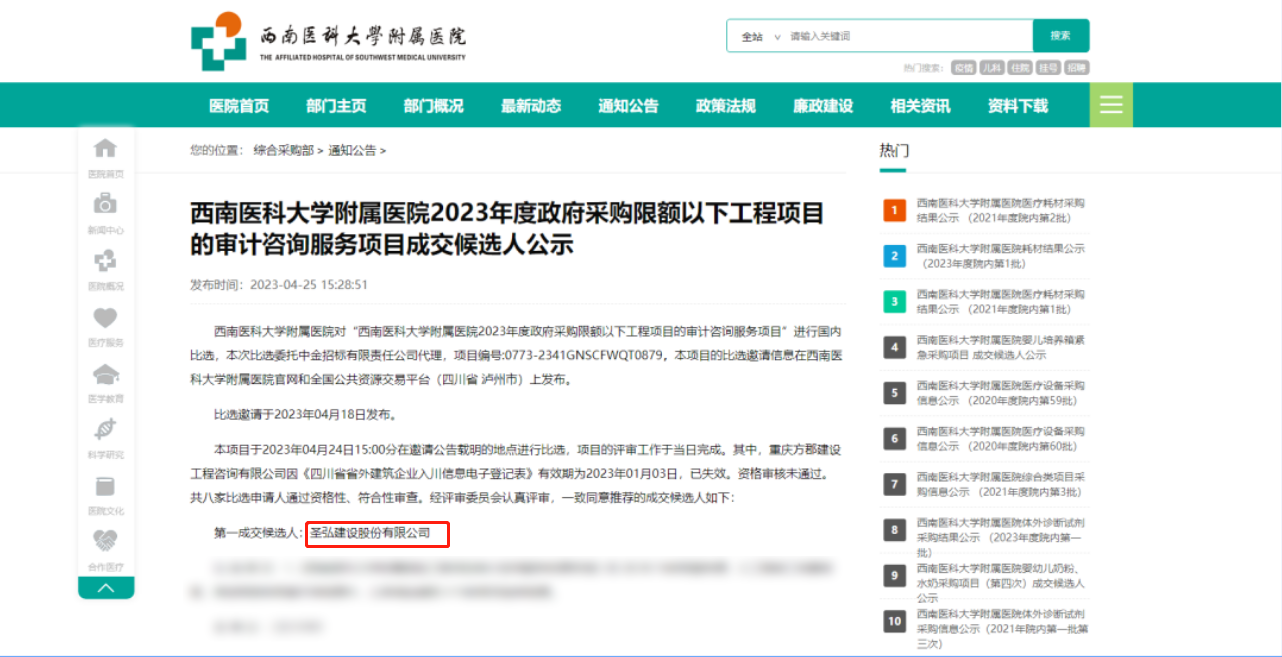Screen dimensions: 1282x657
Task: Click the 综合采购部 breadcrumb link
Action: [x=283, y=151]
